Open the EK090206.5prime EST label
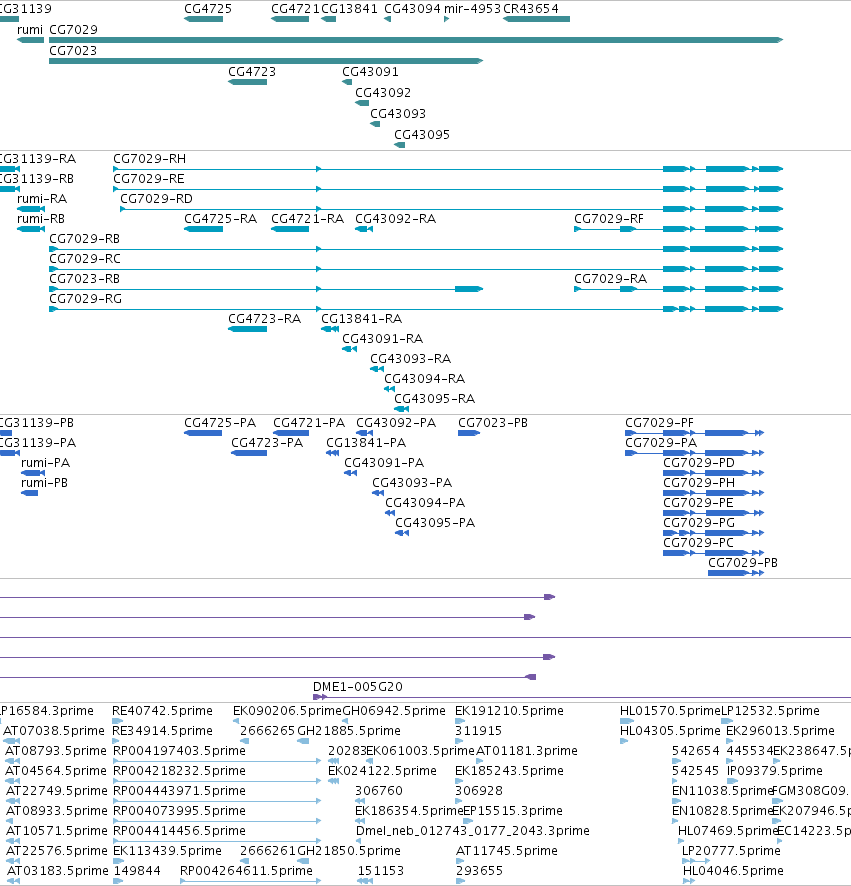 [288, 711]
